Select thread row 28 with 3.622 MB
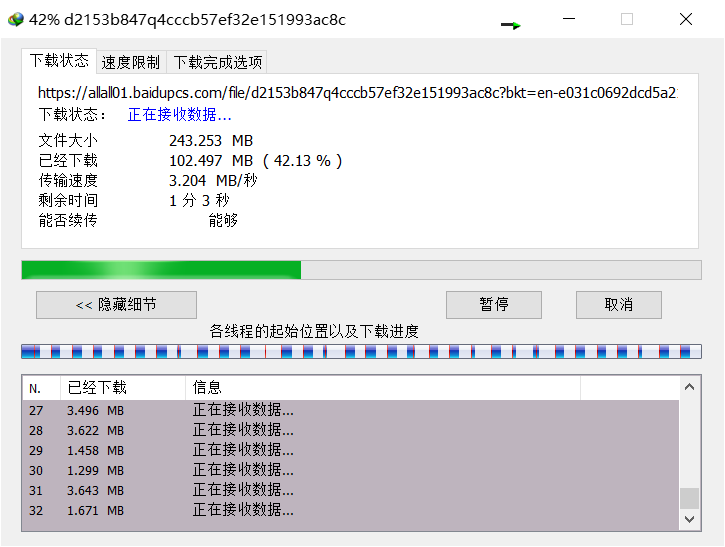Screen dimensions: 725x547 click(350, 430)
